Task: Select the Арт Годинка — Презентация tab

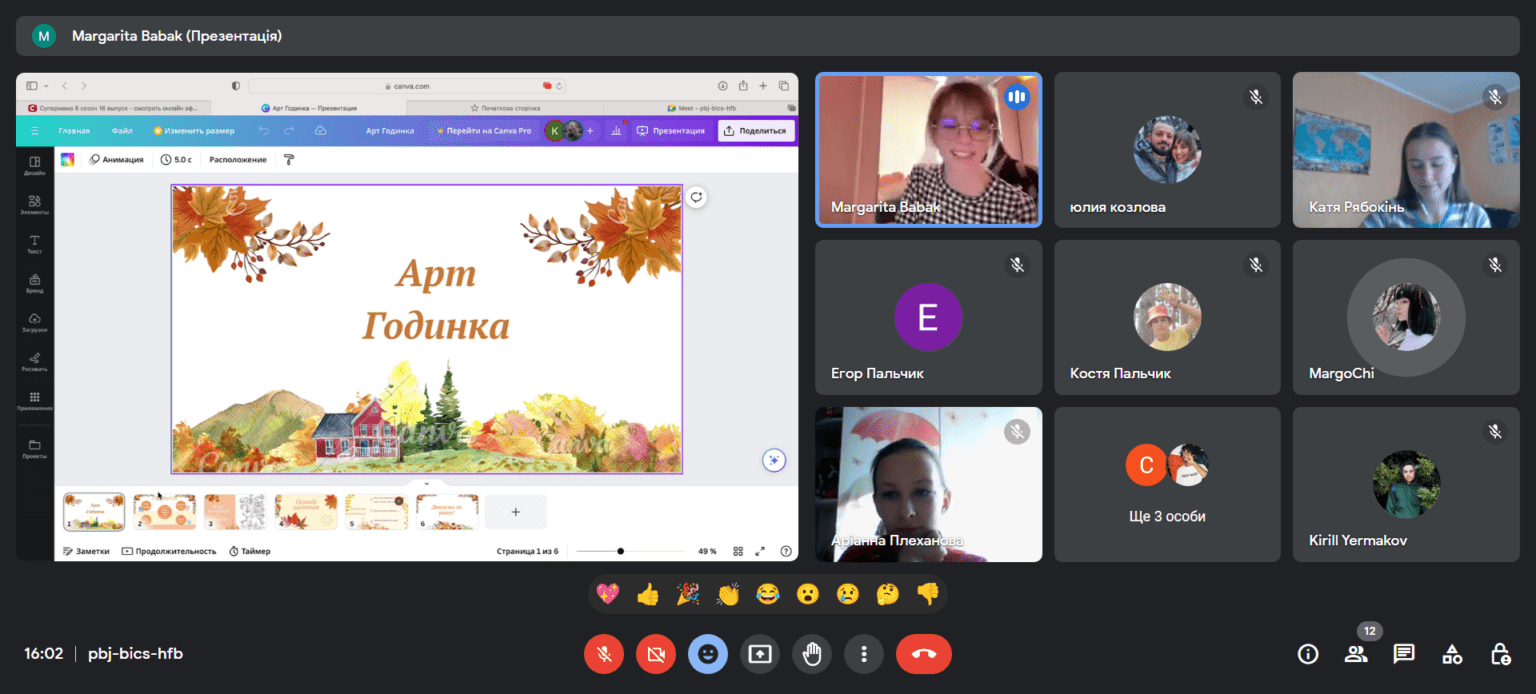Action: tap(309, 108)
